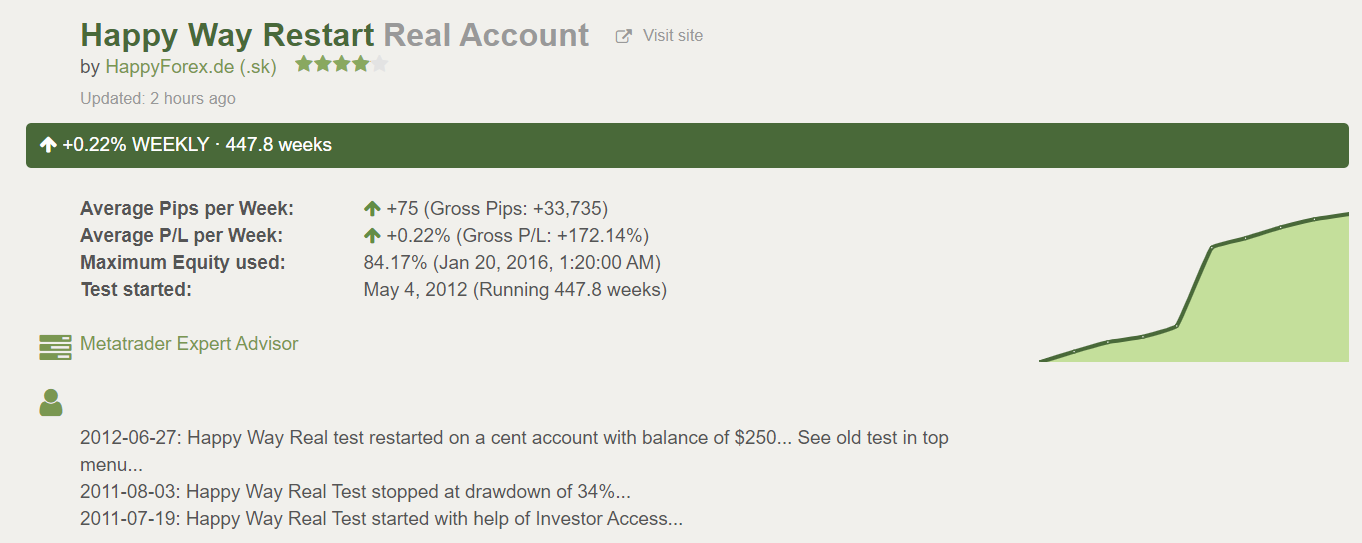Click the external link icon beside Visit site
Image resolution: width=1362 pixels, height=543 pixels.
[624, 36]
